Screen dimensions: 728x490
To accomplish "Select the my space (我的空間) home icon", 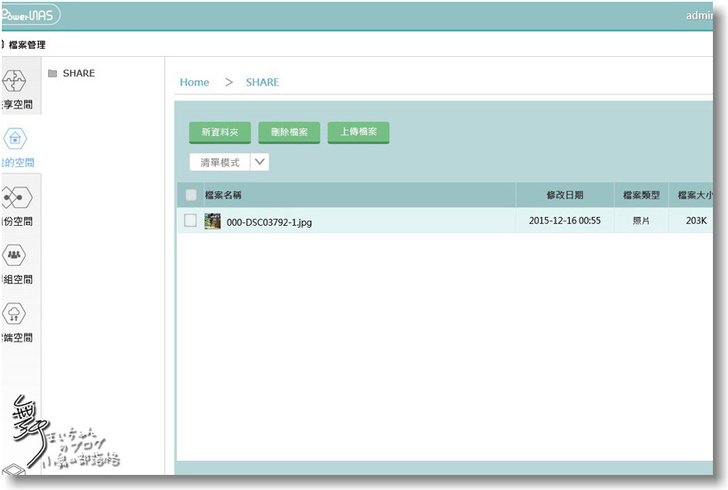I will pyautogui.click(x=18, y=139).
